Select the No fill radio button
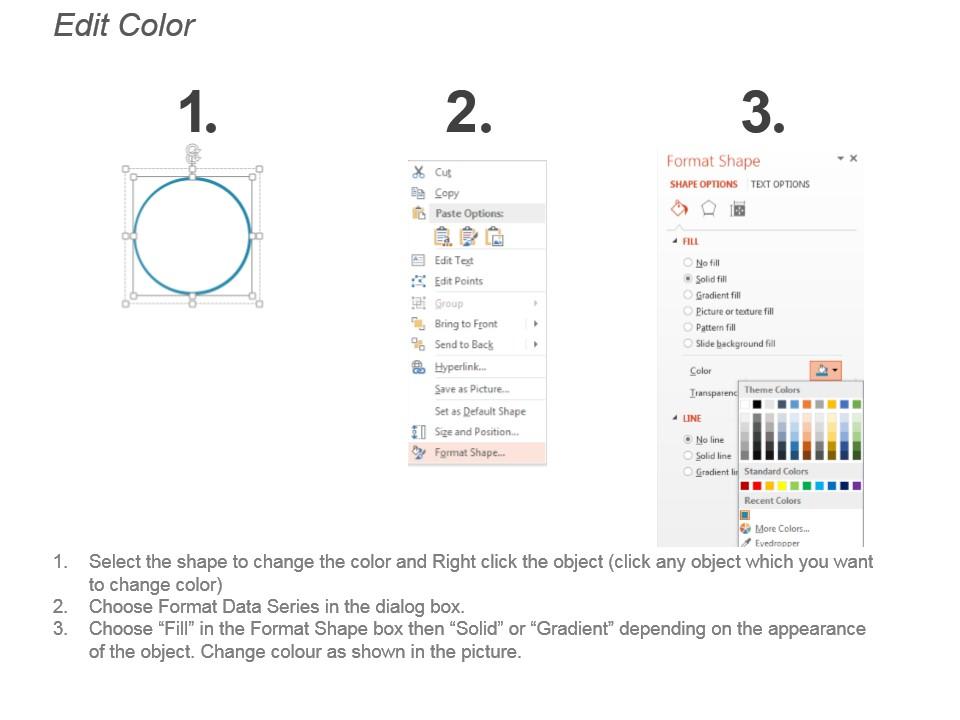This screenshot has height=720, width=960. [x=688, y=263]
